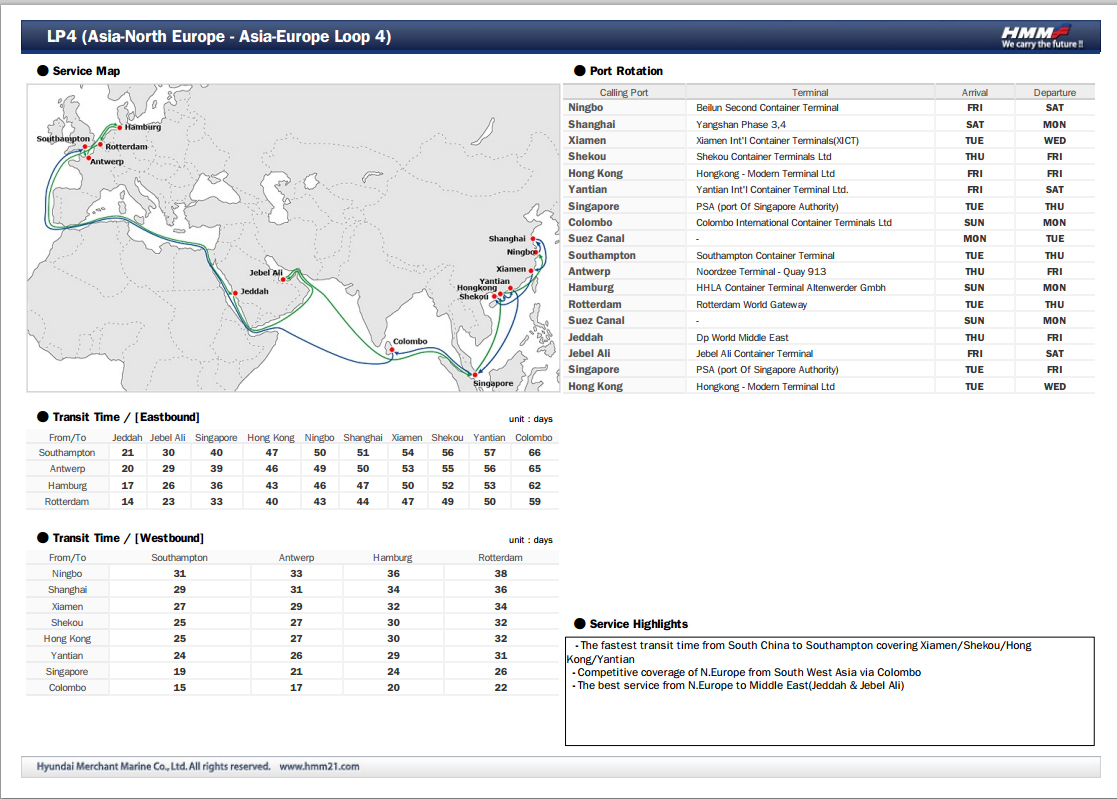
Task: Click the Hyundai Merchant Marine copyright text
Action: (x=153, y=767)
